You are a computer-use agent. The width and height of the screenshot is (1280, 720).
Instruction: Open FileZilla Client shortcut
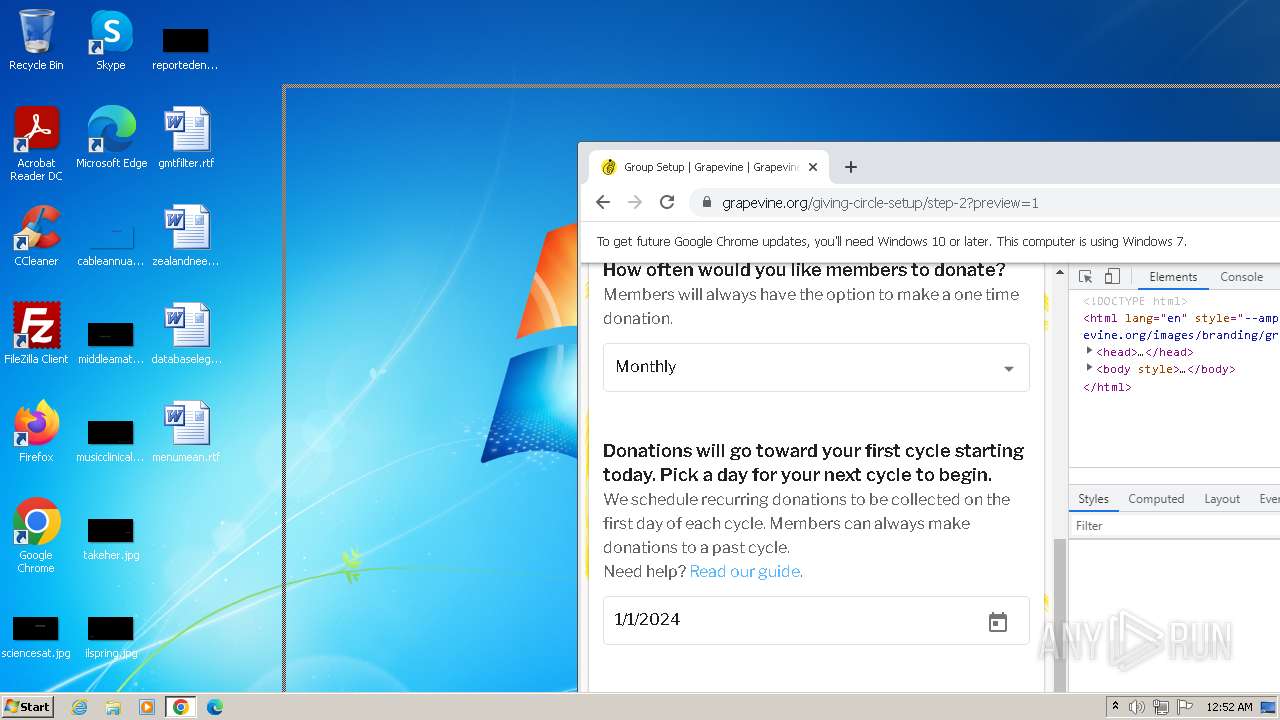click(x=36, y=334)
